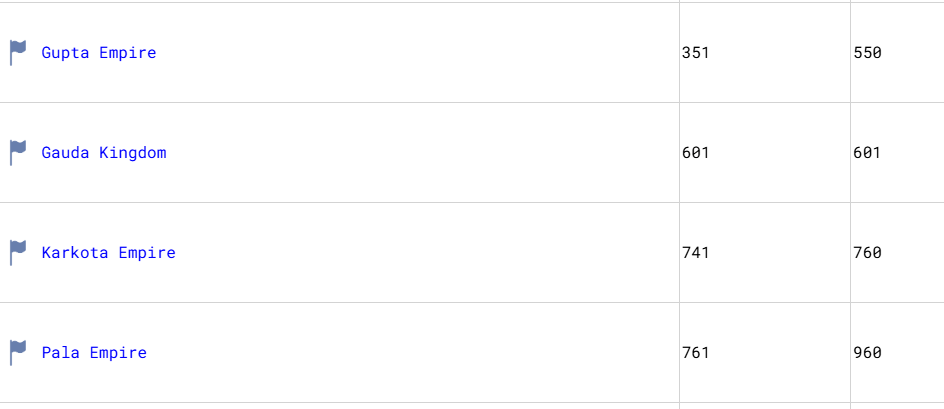Select Gupta Empire end year 550
Image resolution: width=944 pixels, height=409 pixels.
tap(867, 53)
